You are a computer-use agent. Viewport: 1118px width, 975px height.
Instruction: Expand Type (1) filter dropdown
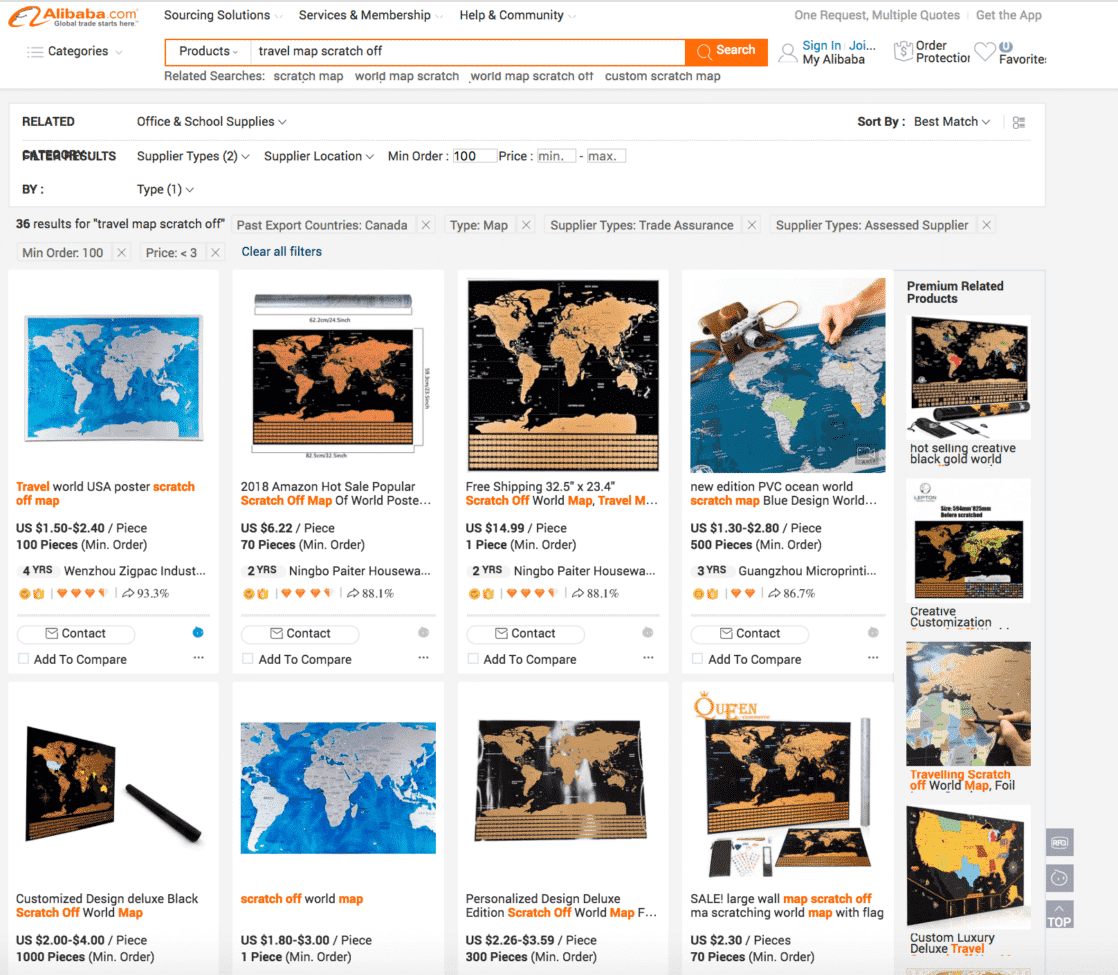pyautogui.click(x=165, y=189)
